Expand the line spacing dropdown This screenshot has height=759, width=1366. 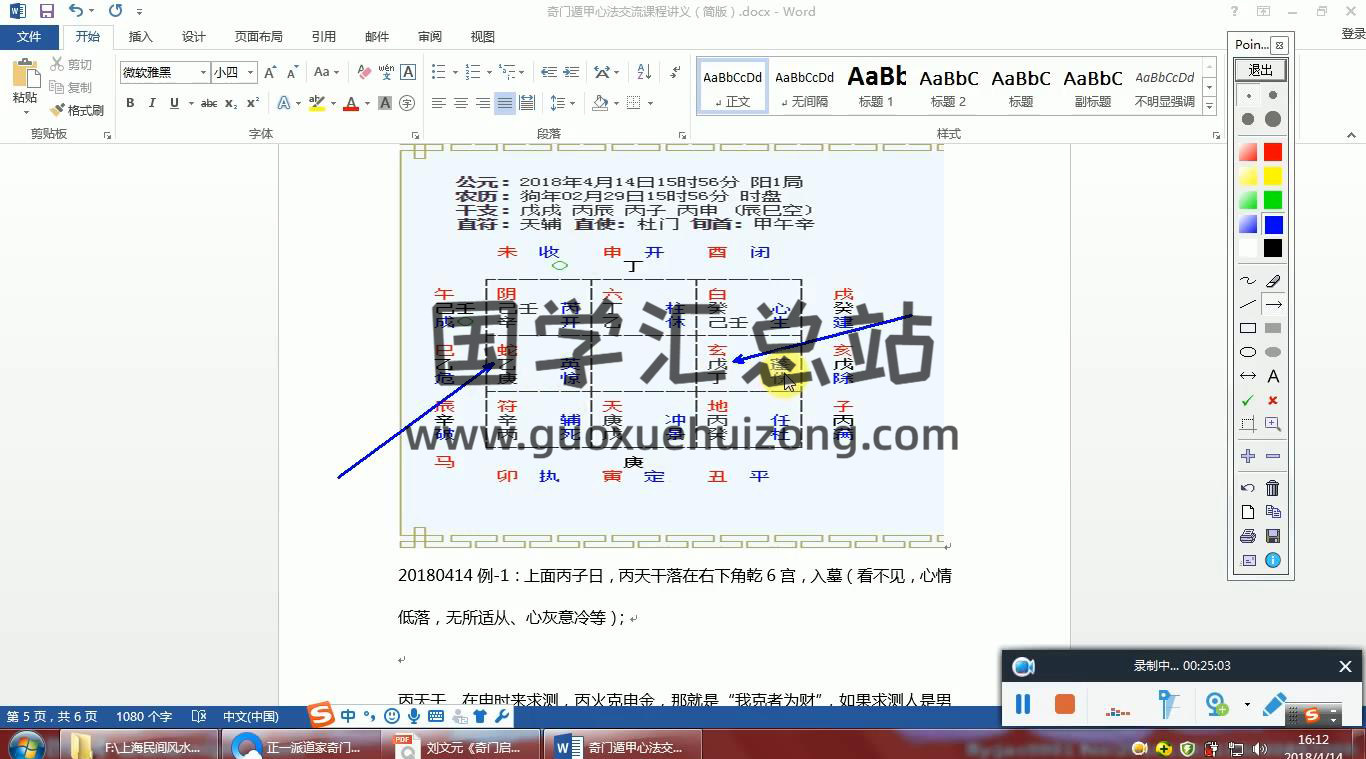pos(571,103)
